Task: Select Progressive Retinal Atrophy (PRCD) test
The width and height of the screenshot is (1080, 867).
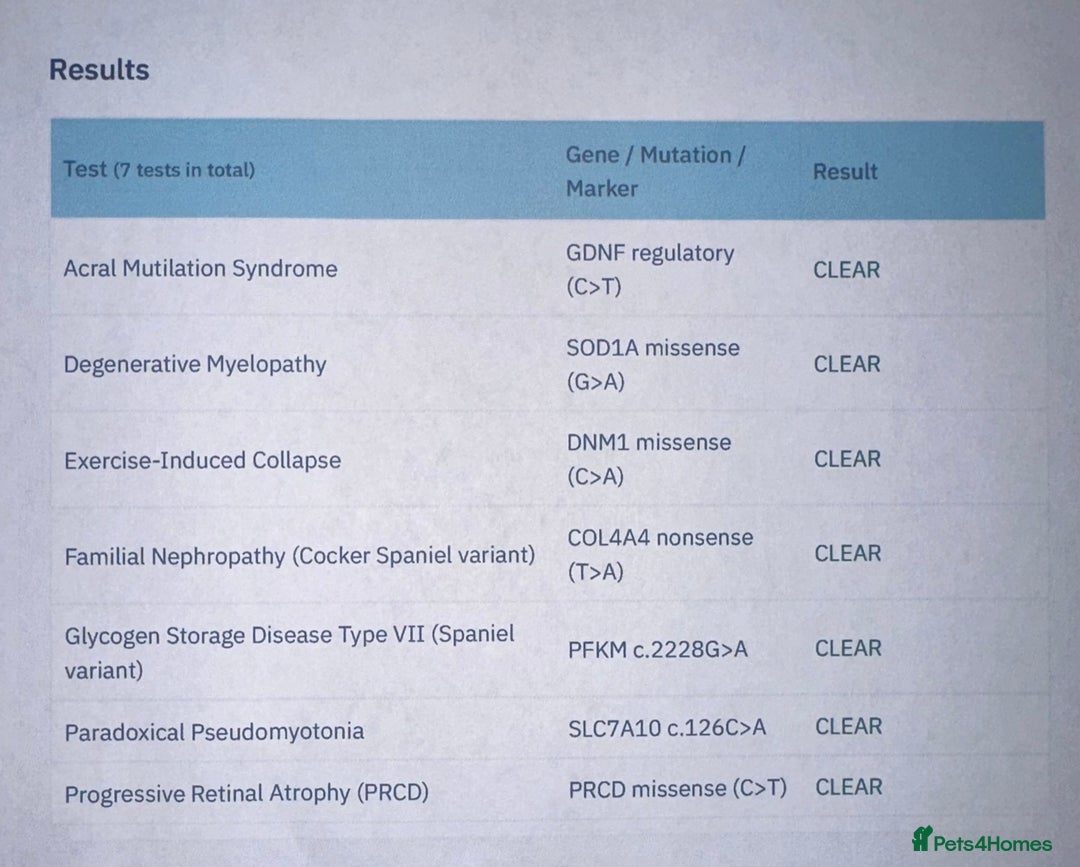Action: [247, 793]
